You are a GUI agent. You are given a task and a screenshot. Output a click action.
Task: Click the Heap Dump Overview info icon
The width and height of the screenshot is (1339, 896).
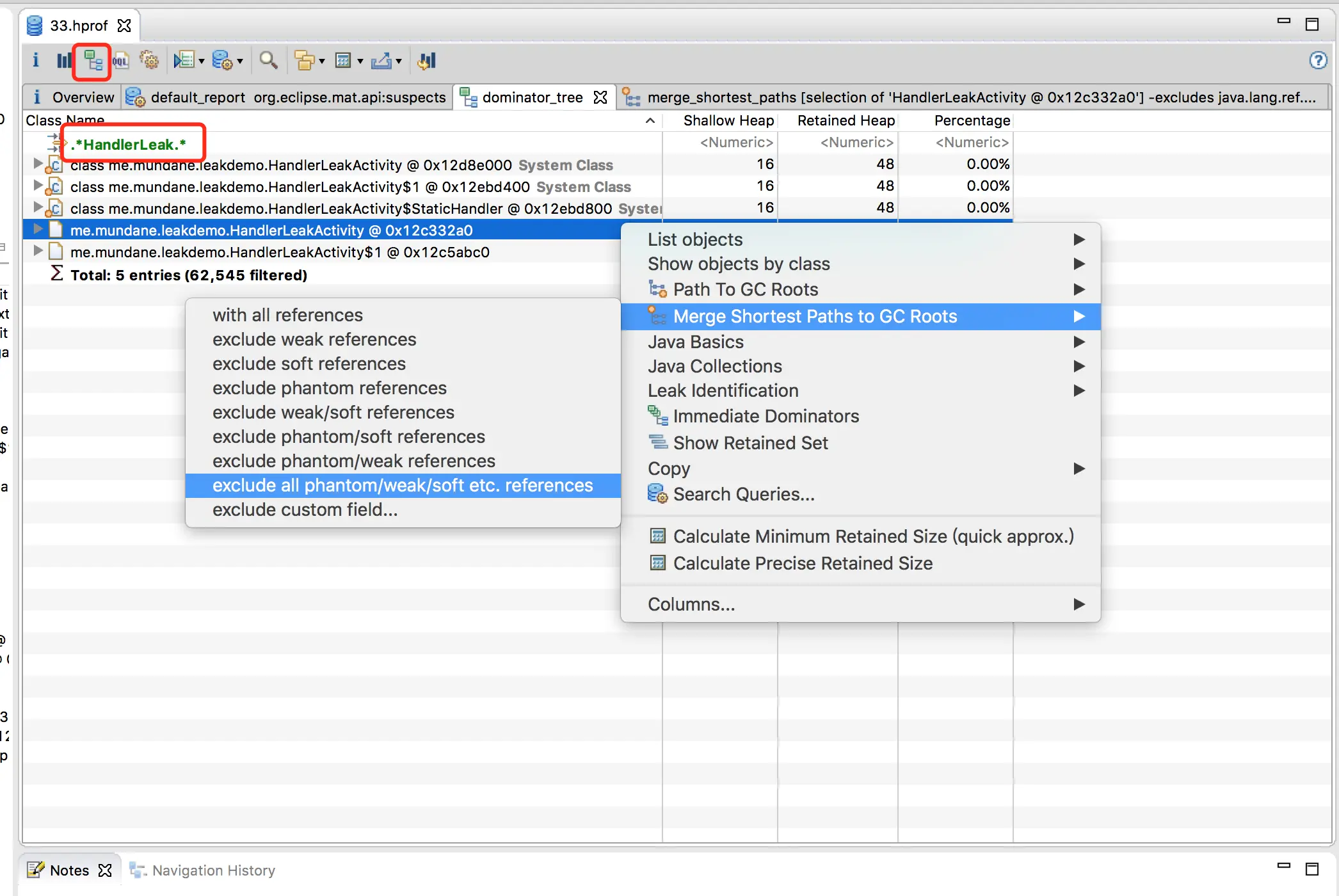tap(36, 61)
